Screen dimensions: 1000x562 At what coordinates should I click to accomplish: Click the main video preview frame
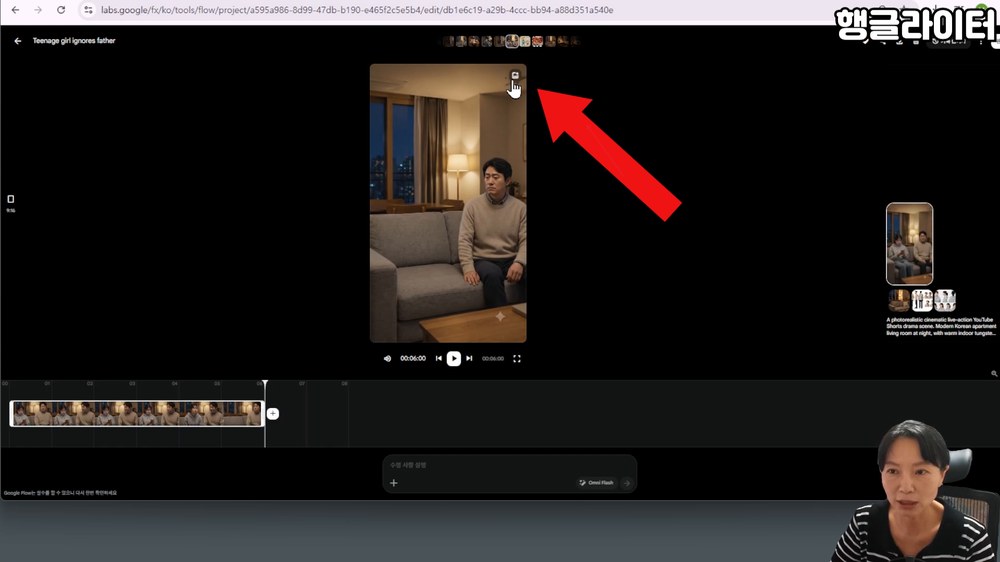(448, 203)
